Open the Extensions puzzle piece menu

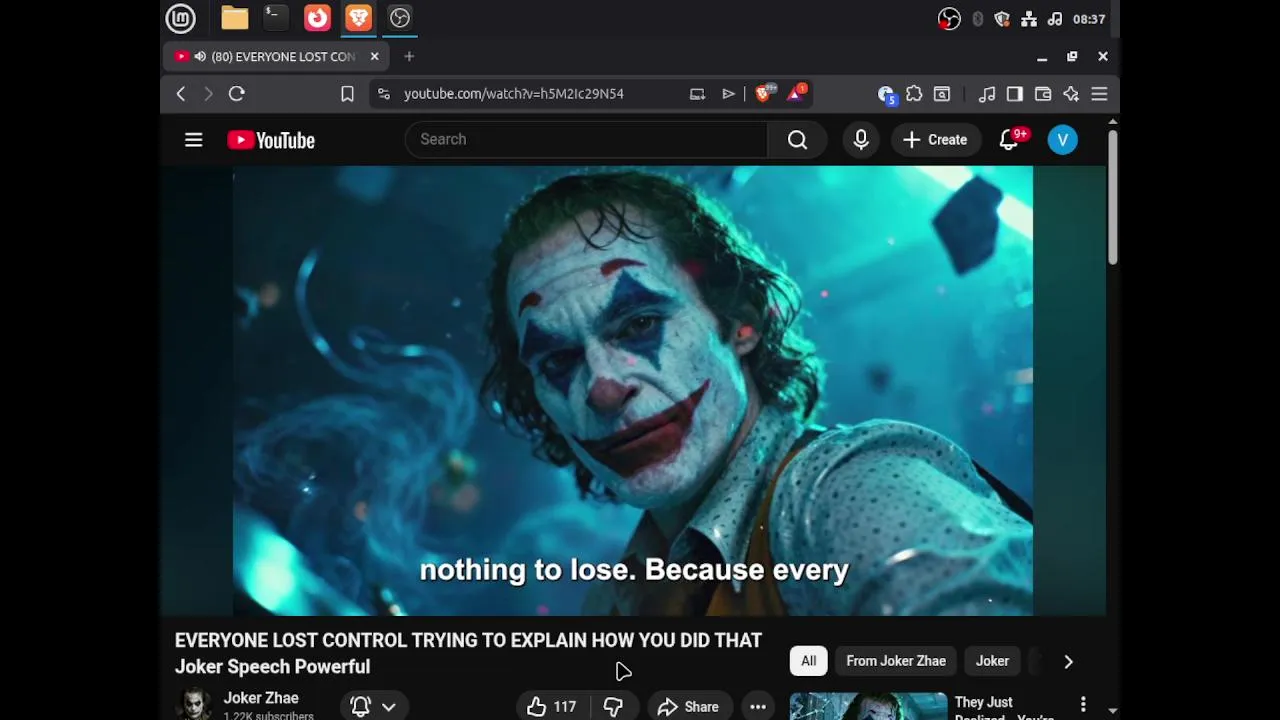click(914, 94)
